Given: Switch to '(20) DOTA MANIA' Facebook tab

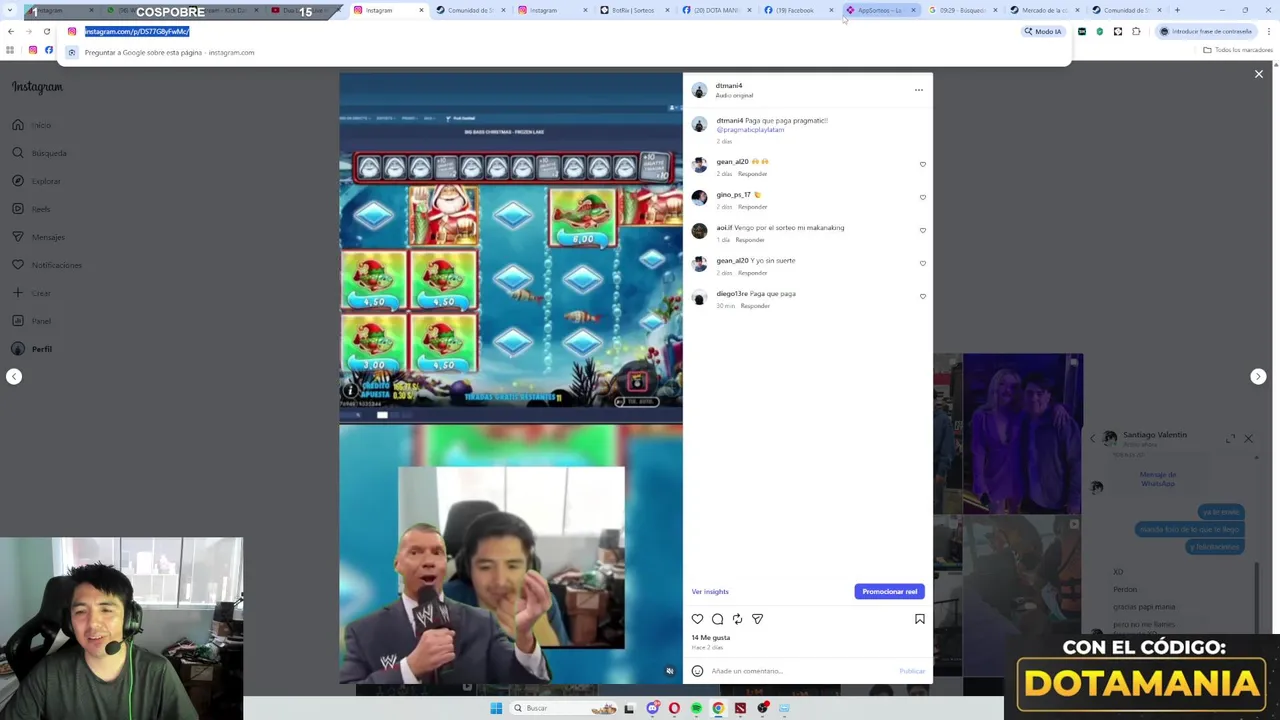Looking at the screenshot, I should 716,10.
